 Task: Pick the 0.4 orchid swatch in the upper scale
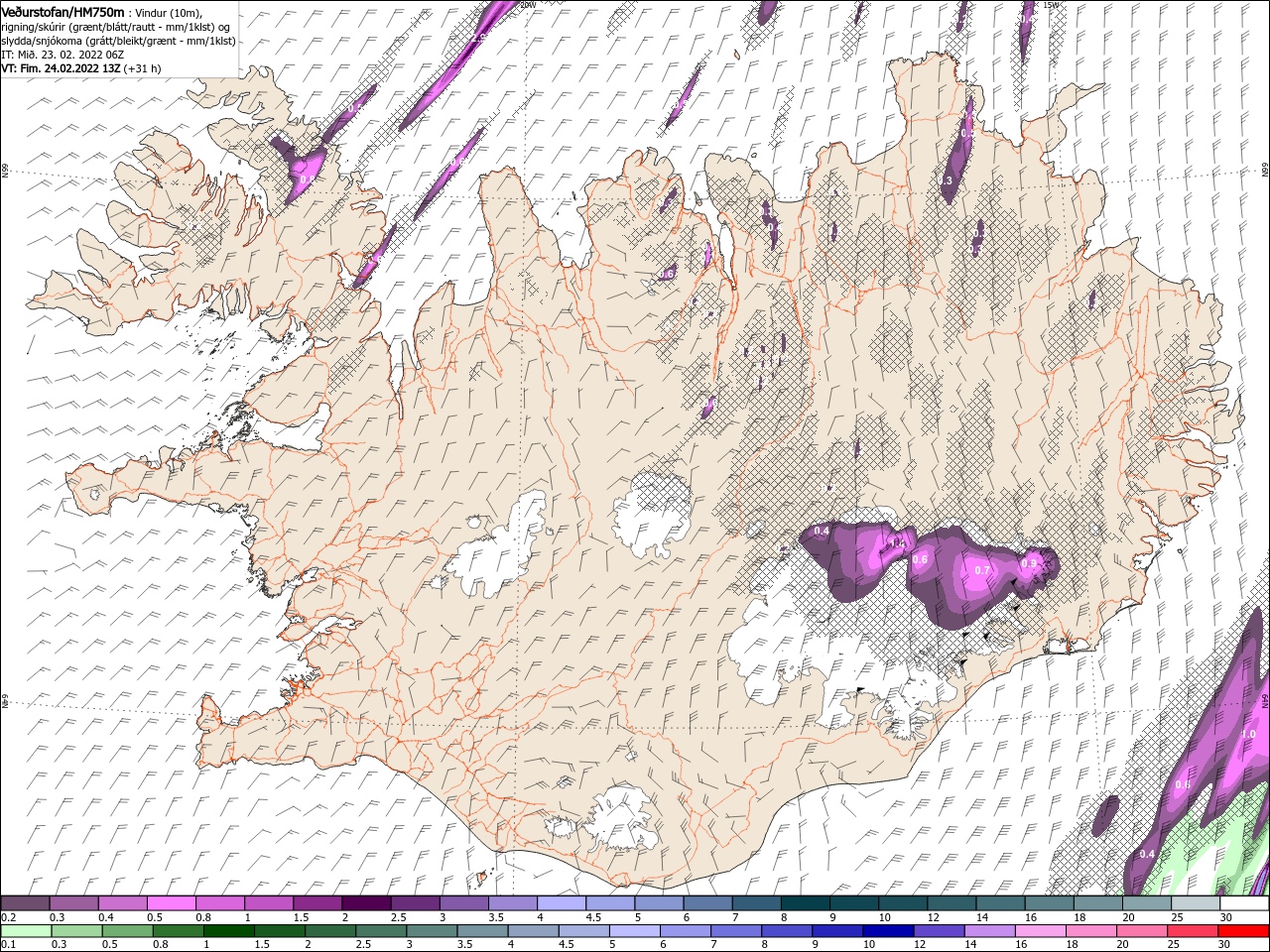pos(122,903)
